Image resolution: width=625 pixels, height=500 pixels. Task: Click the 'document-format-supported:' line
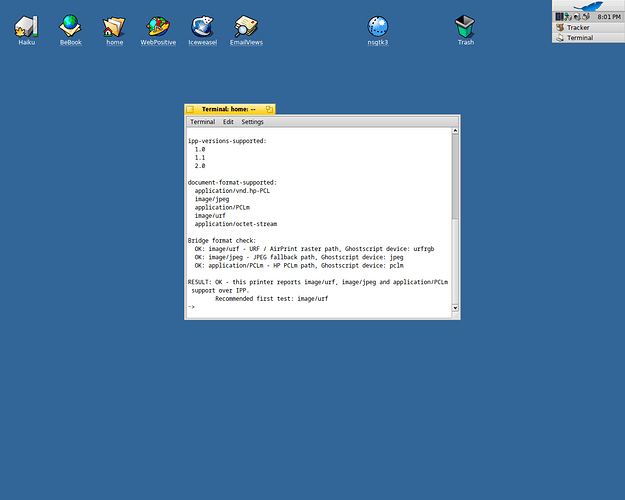click(x=232, y=183)
